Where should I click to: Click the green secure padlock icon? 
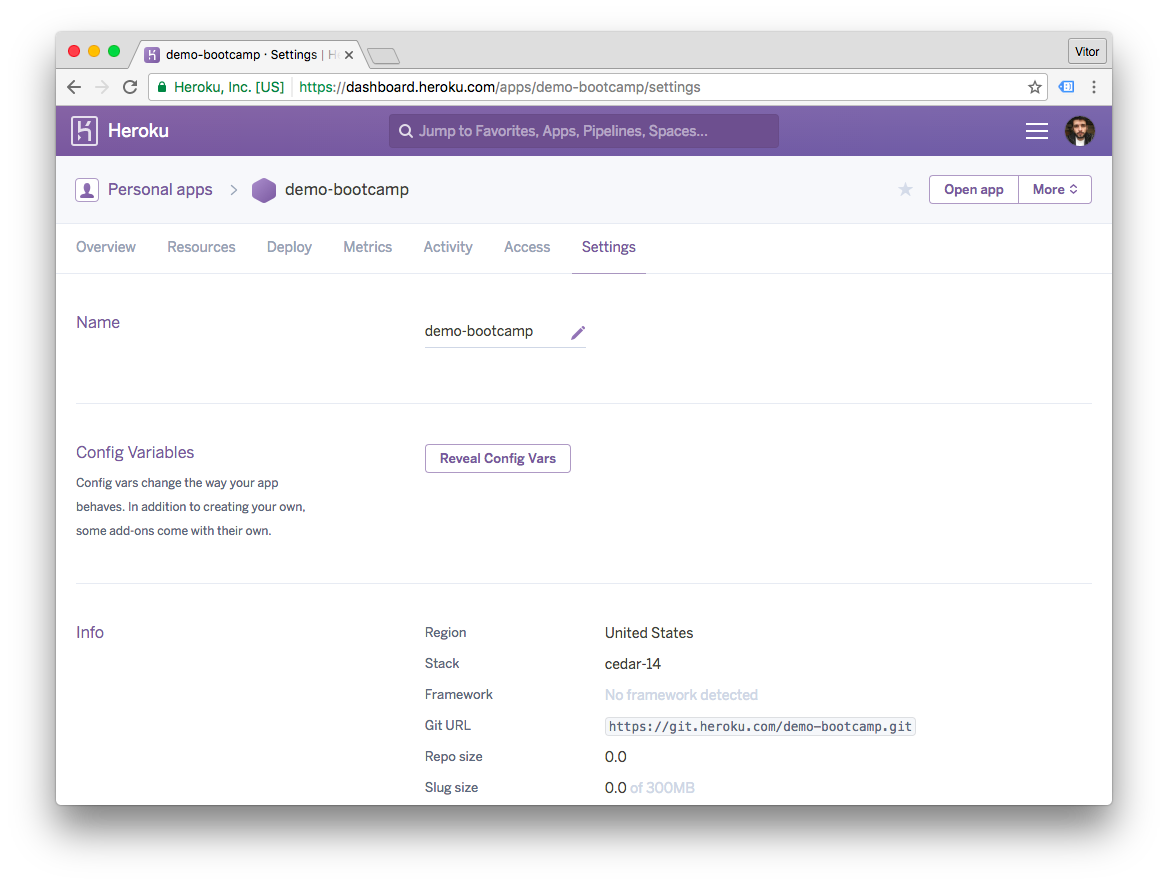(162, 87)
